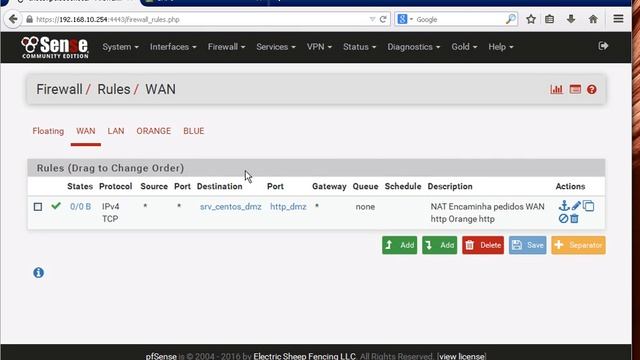Open the bookmarks list icon

tap(549, 19)
